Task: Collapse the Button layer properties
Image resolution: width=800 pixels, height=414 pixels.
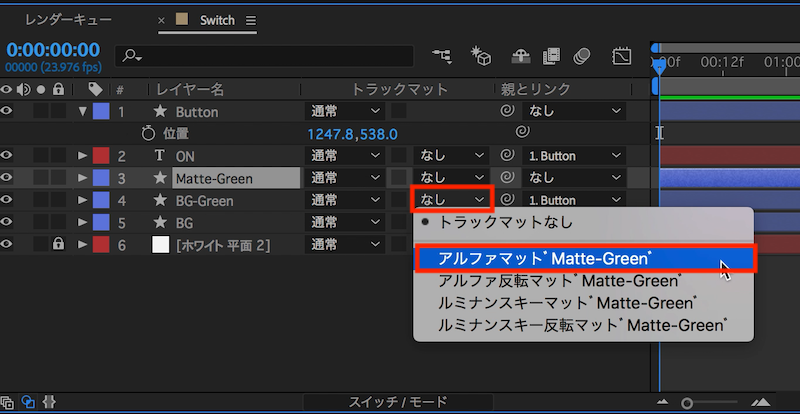Action: (x=83, y=111)
